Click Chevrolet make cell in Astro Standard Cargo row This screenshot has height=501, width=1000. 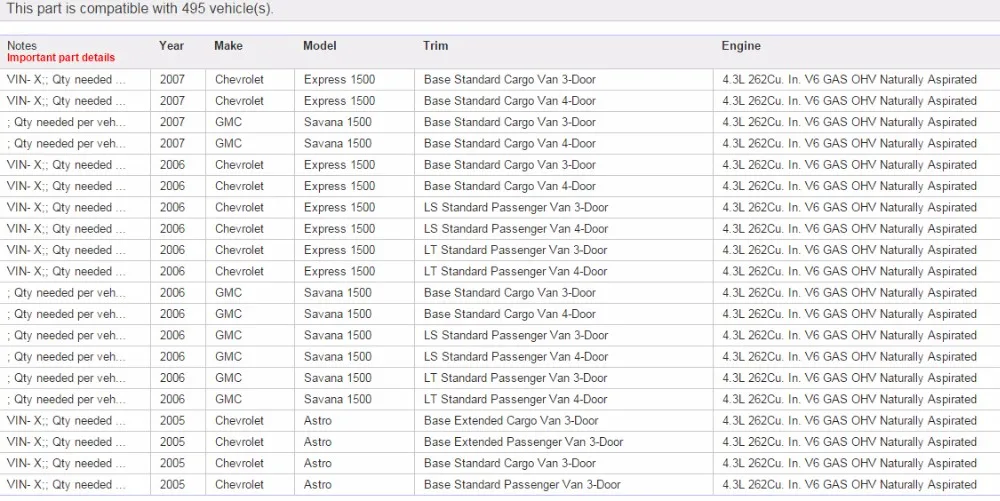click(239, 463)
